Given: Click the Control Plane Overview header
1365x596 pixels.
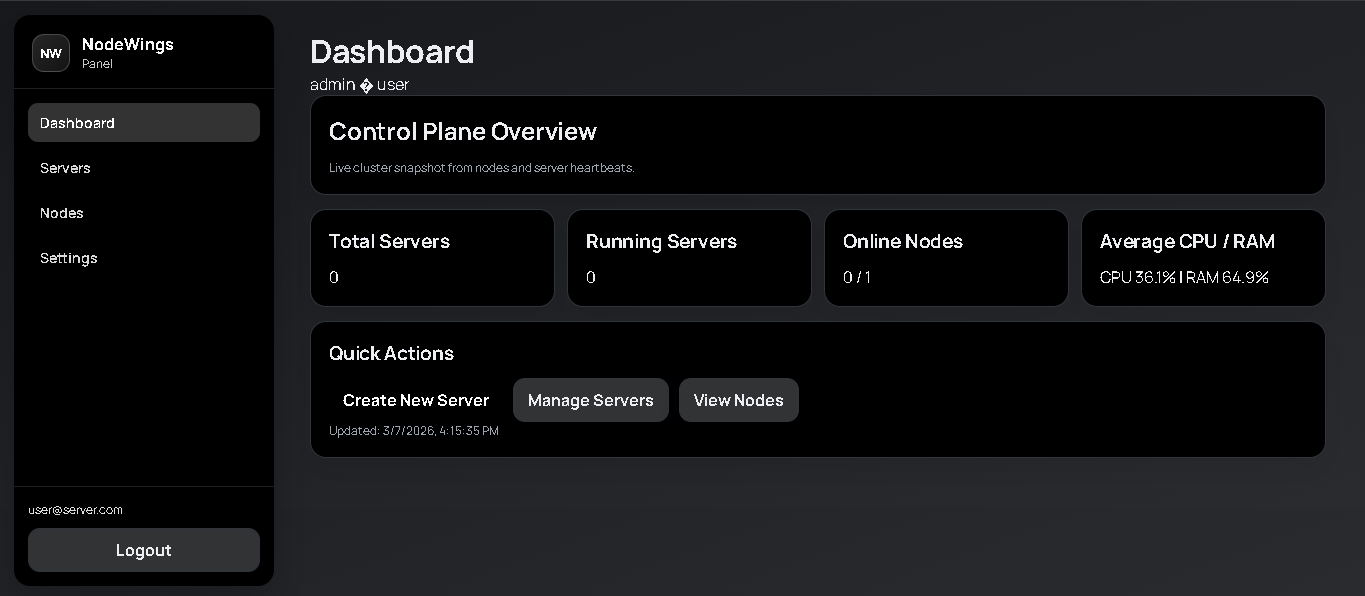Looking at the screenshot, I should [x=463, y=131].
